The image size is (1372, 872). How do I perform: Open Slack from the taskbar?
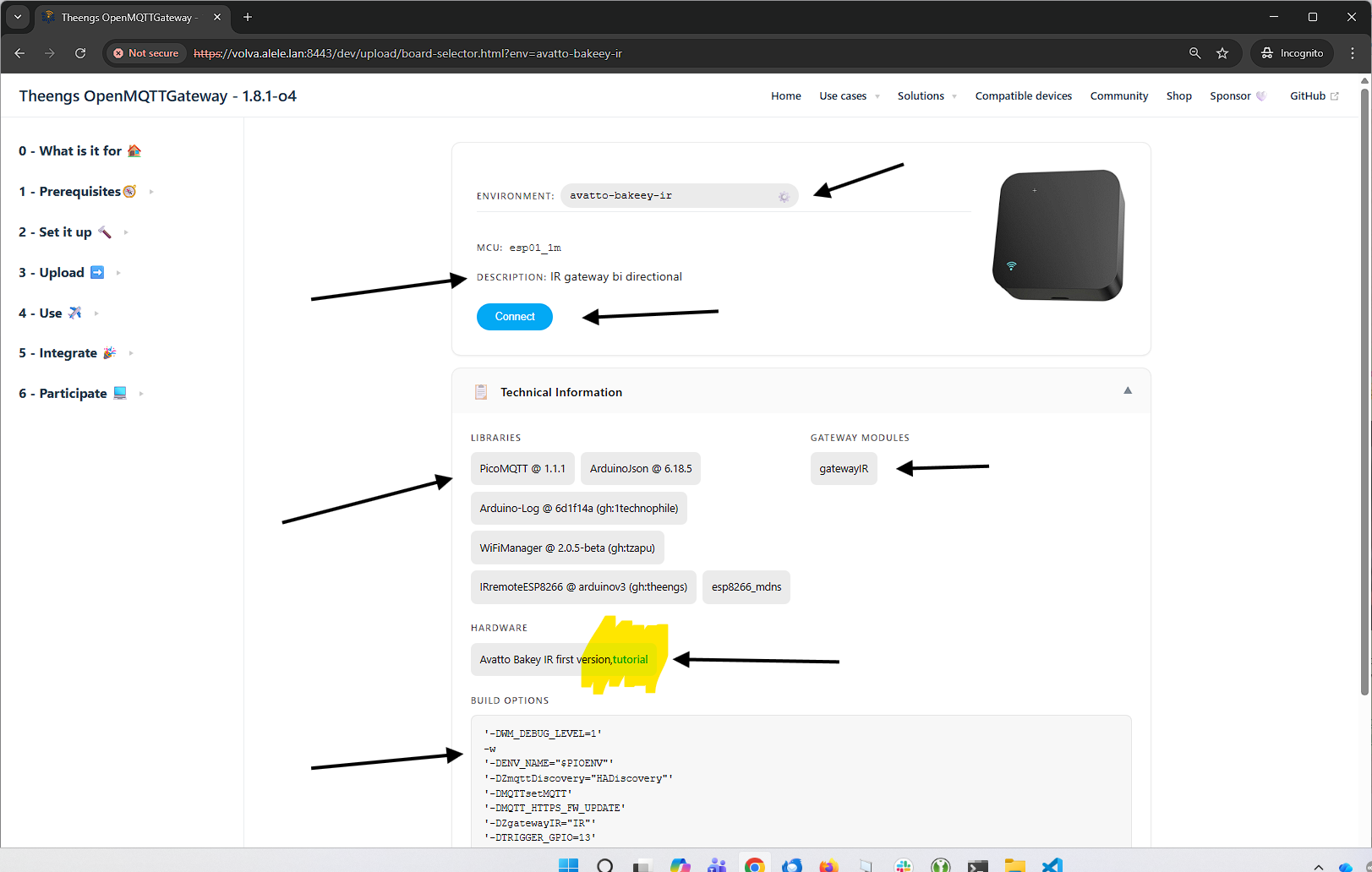click(x=904, y=865)
